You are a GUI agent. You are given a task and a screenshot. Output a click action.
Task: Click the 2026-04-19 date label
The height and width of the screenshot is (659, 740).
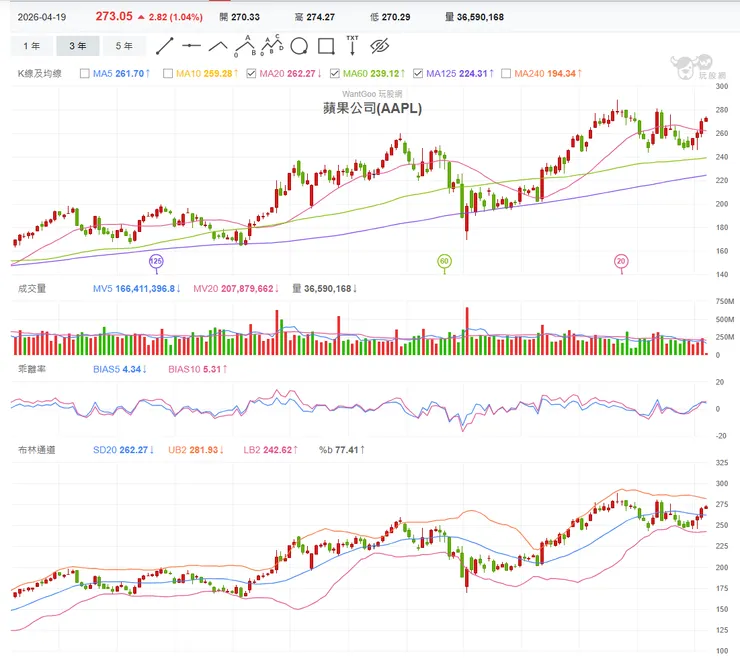(x=42, y=17)
